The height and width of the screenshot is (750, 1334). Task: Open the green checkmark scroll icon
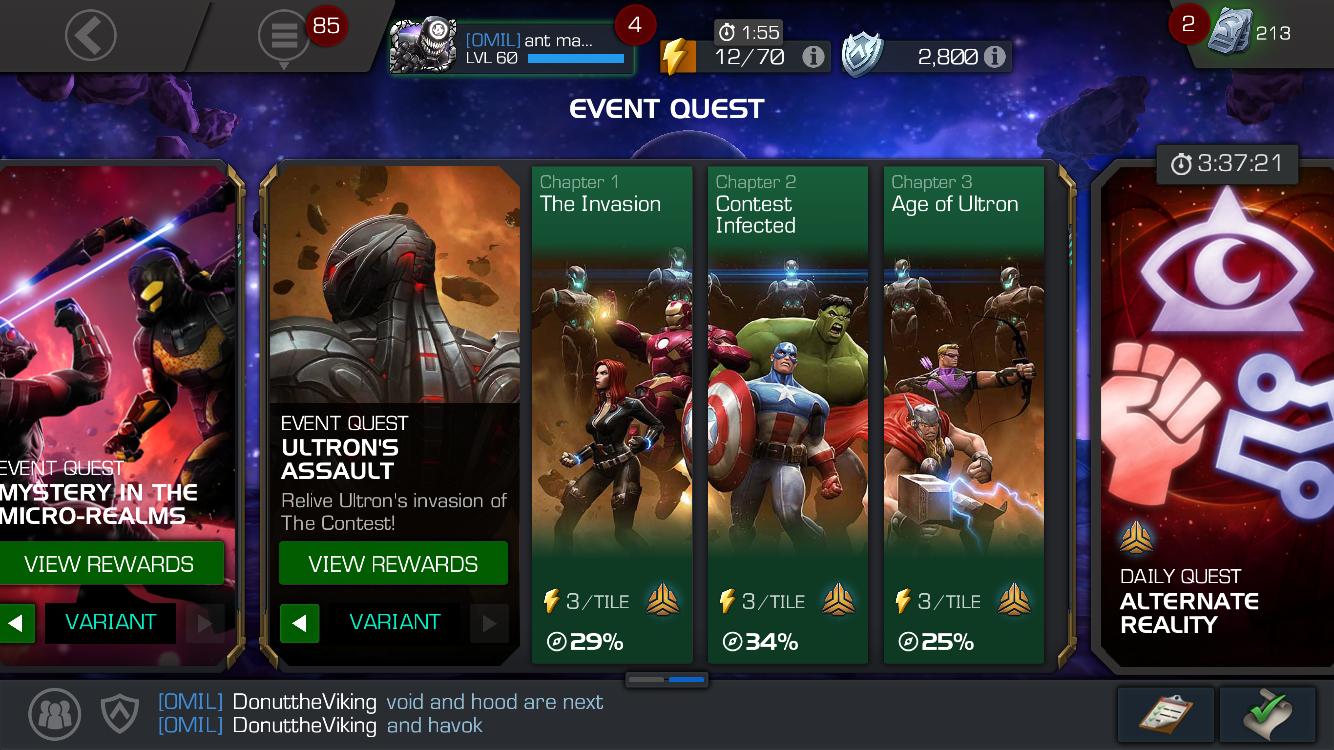(1268, 714)
